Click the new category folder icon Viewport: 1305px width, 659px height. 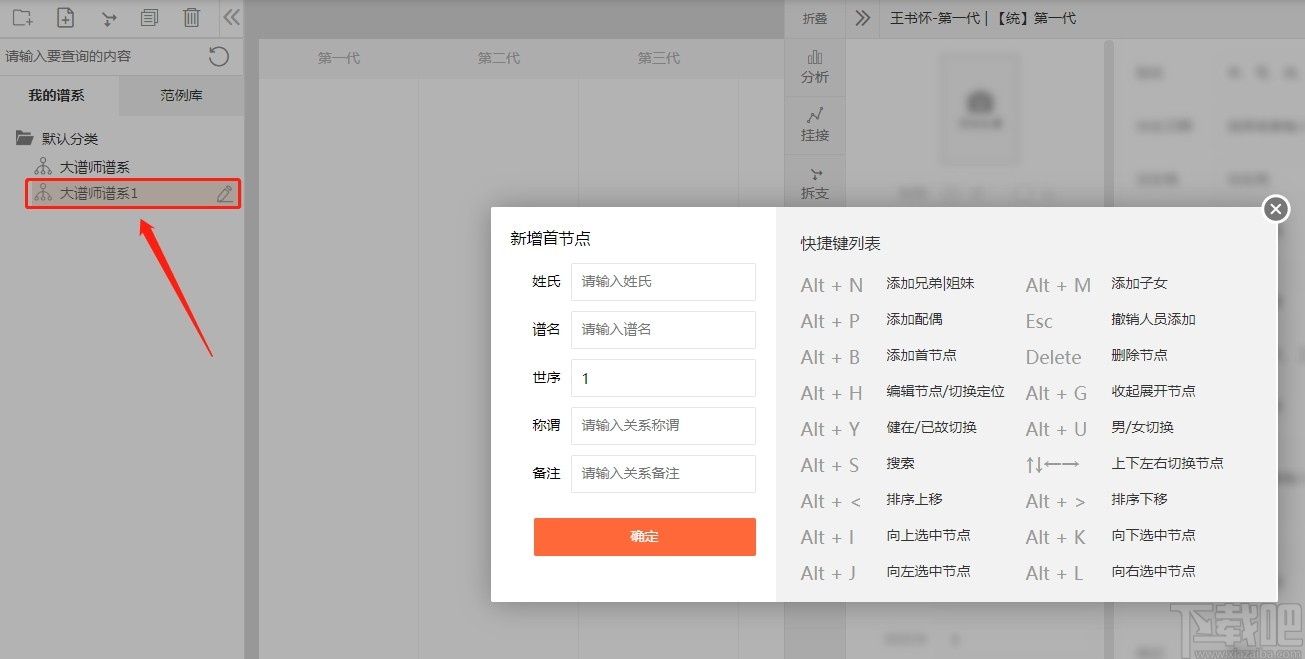22,17
